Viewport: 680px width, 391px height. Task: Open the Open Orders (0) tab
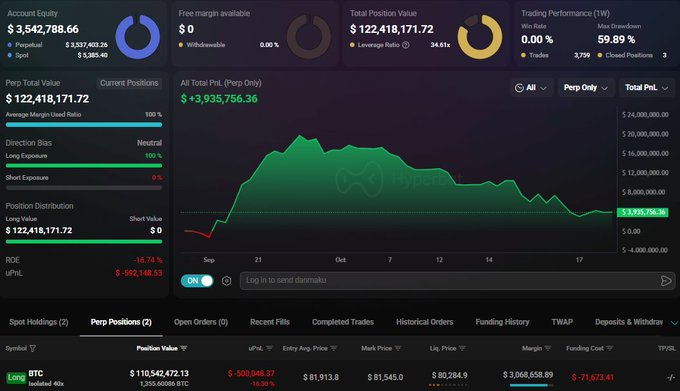201,322
